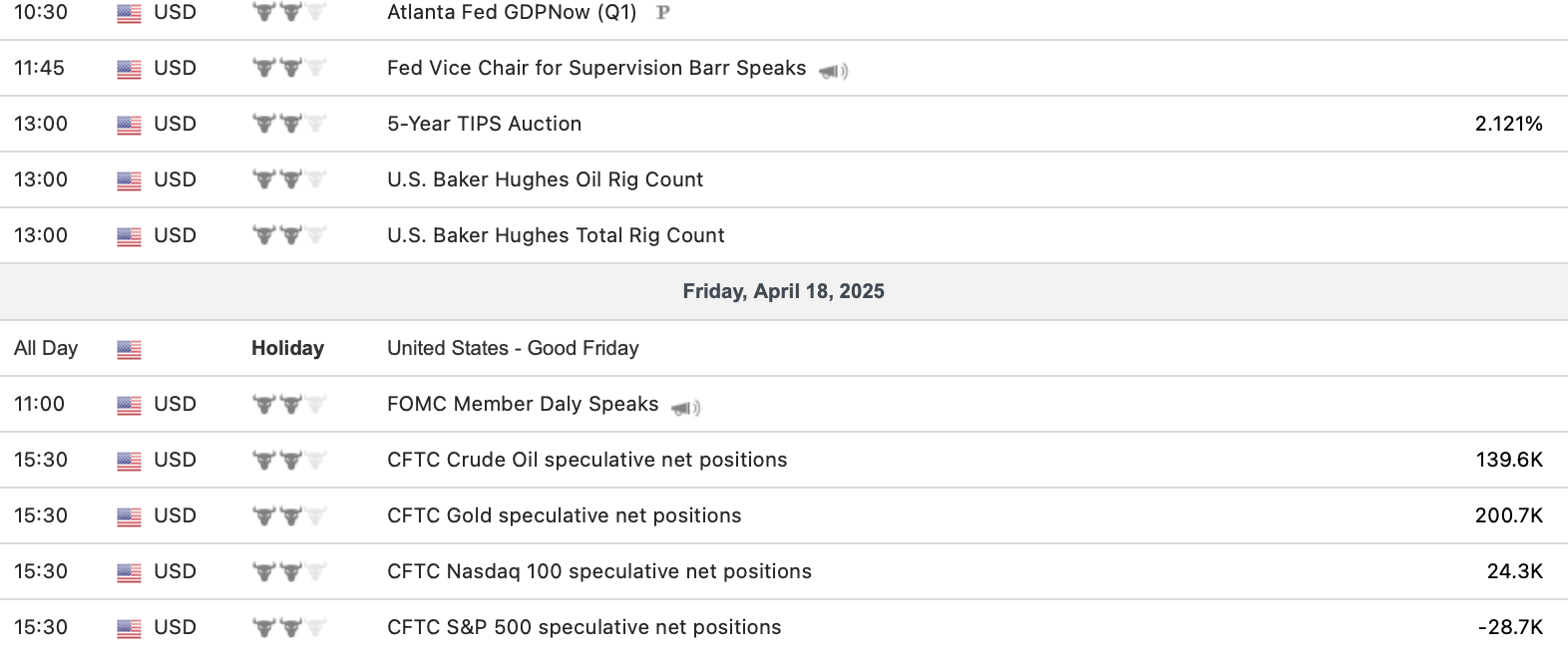Open Fed Vice Chair Barr Speaks event

(x=595, y=68)
